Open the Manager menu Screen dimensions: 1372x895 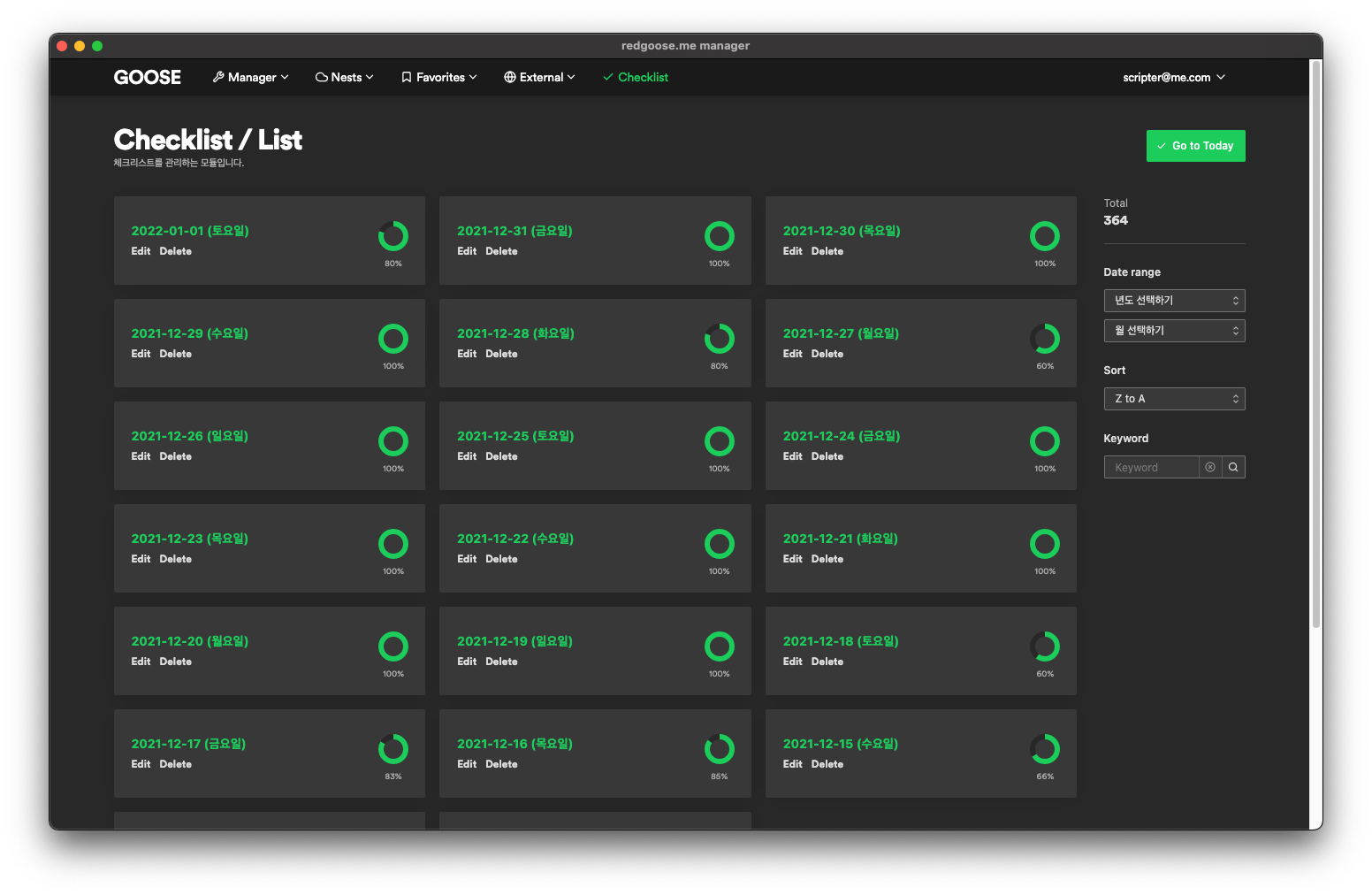(x=251, y=78)
